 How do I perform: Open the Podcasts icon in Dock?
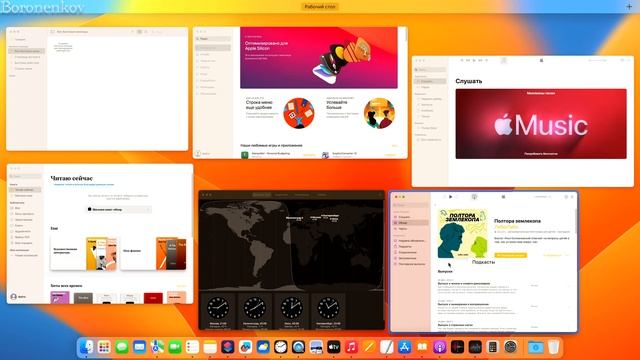[440, 347]
